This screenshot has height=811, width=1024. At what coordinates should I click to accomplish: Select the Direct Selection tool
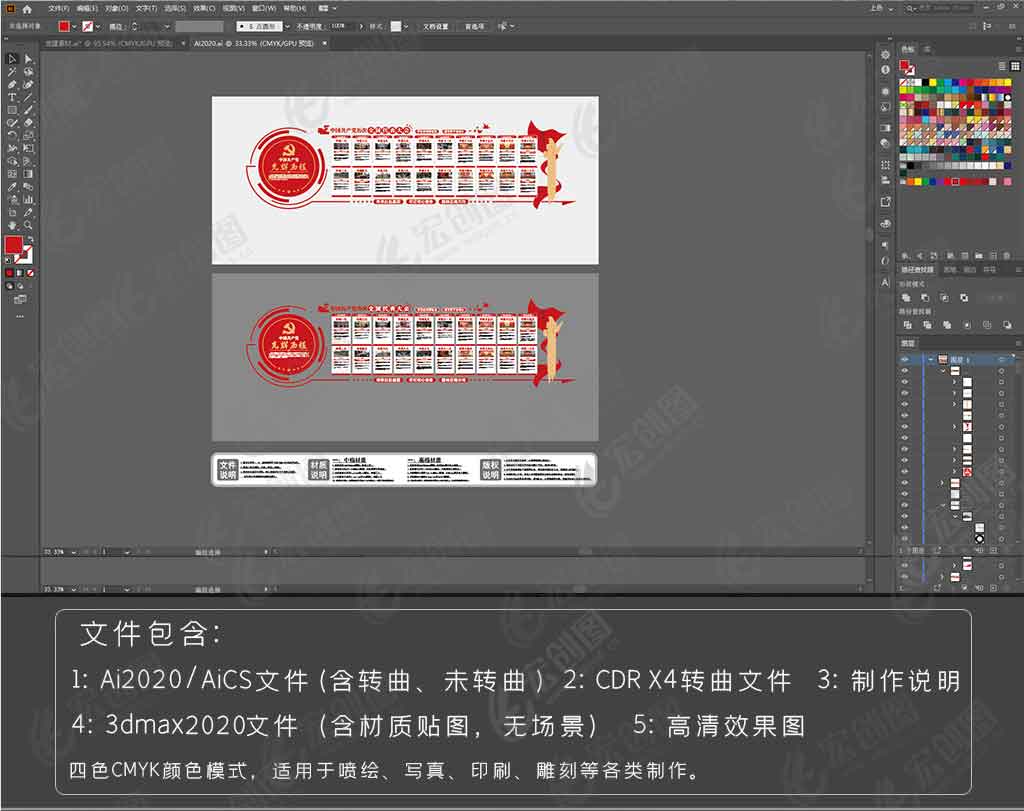click(28, 59)
